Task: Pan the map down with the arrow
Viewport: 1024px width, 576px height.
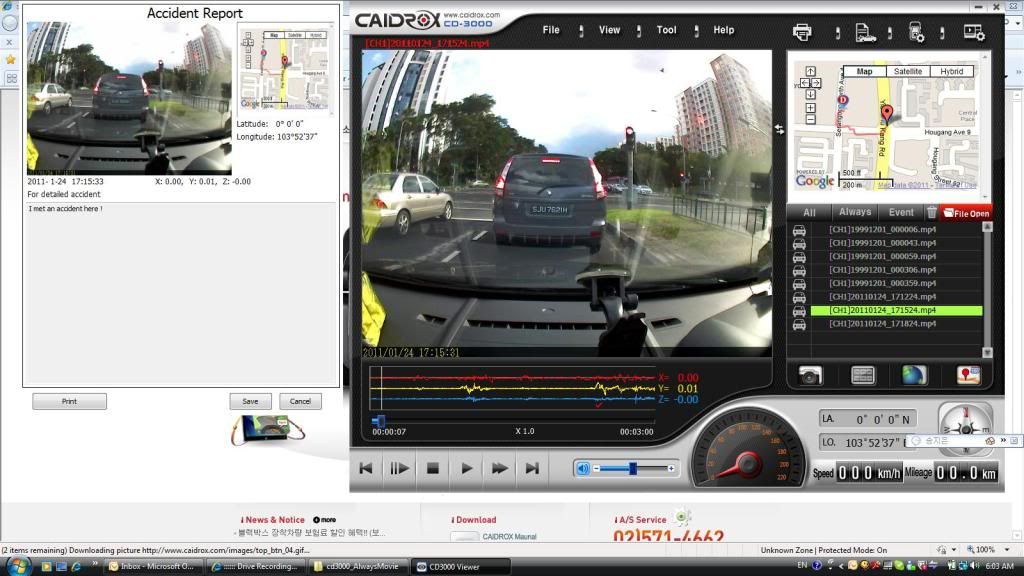Action: pyautogui.click(x=810, y=95)
